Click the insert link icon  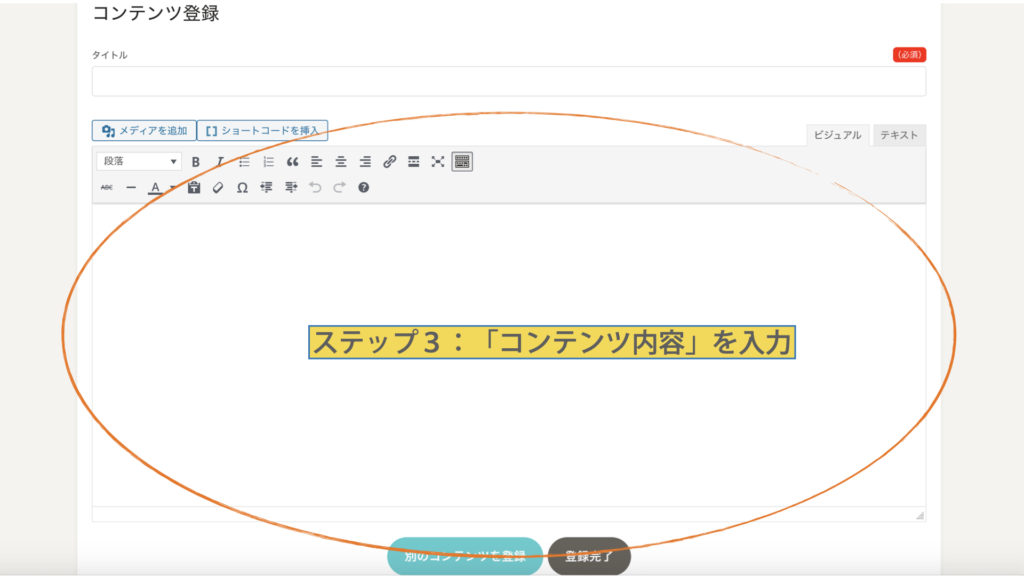coord(390,162)
